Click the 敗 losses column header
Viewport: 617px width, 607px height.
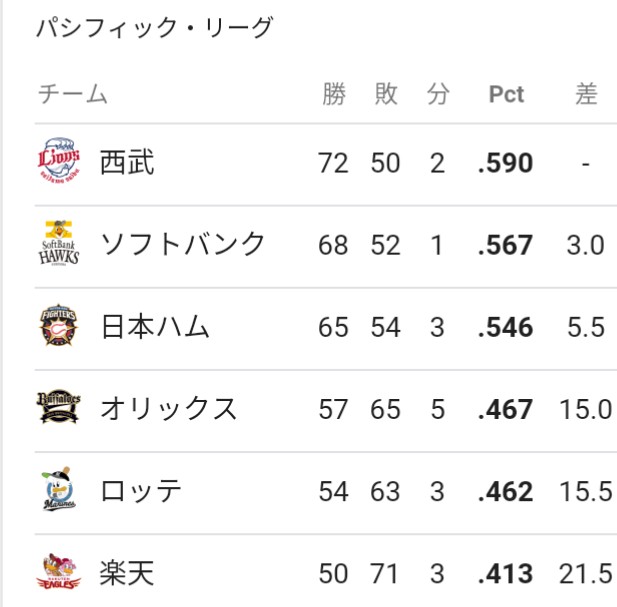[x=386, y=94]
